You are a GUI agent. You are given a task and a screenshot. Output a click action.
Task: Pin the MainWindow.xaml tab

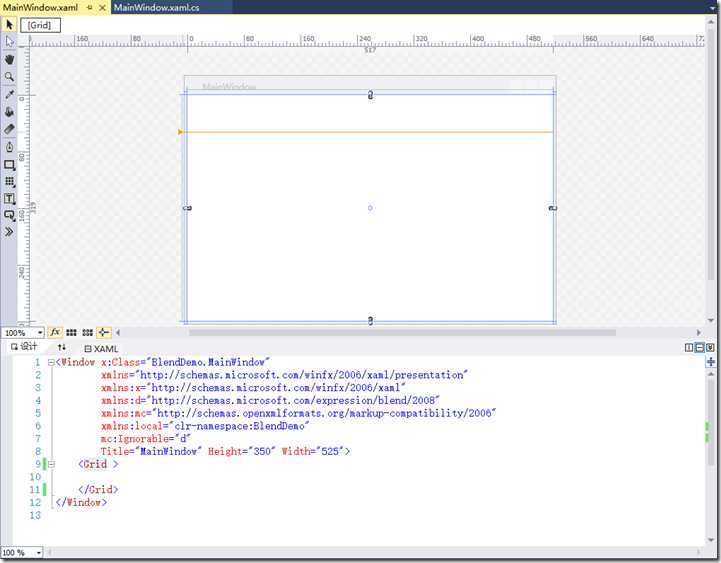(90, 8)
